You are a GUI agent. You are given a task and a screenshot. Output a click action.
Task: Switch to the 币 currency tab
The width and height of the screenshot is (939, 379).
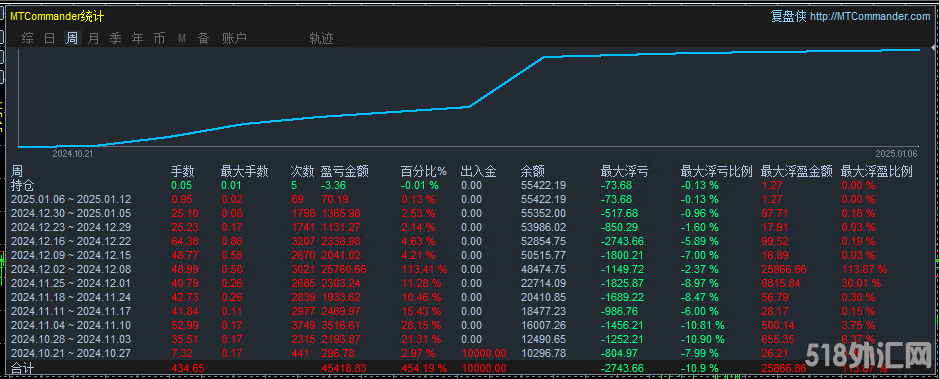pos(159,38)
